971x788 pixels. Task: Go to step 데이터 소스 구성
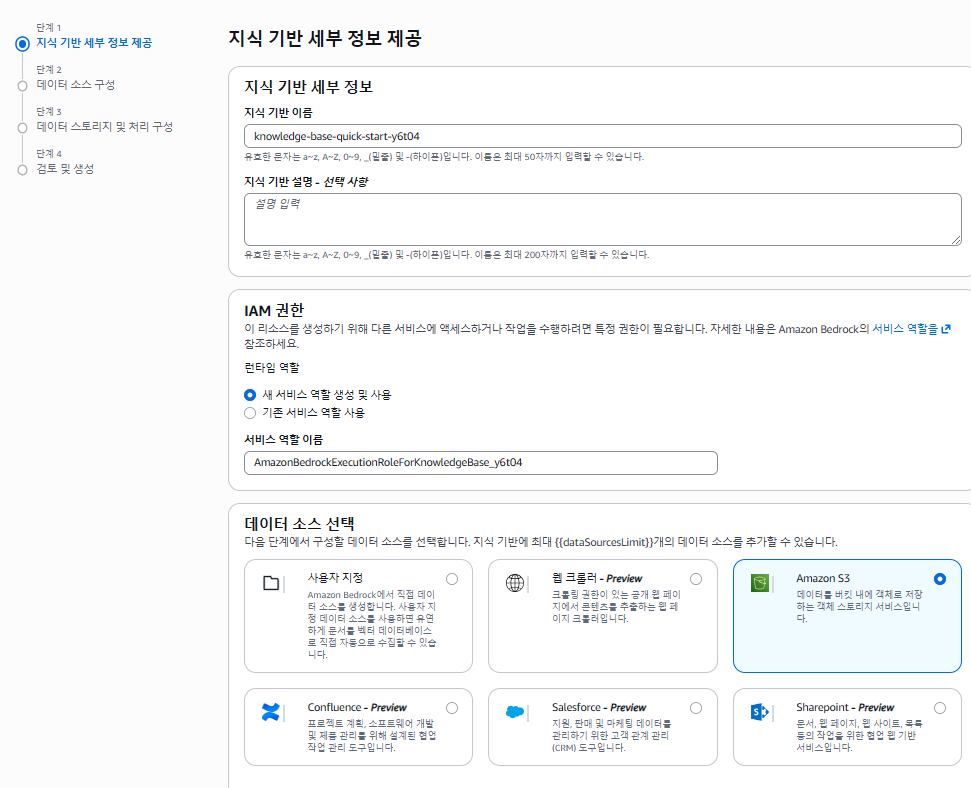pos(76,85)
